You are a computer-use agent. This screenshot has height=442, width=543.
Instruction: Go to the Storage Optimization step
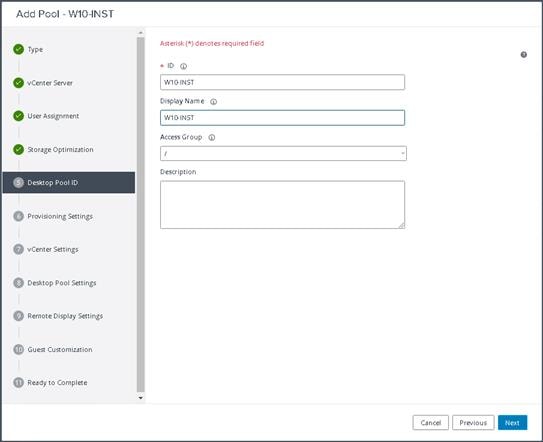point(61,150)
